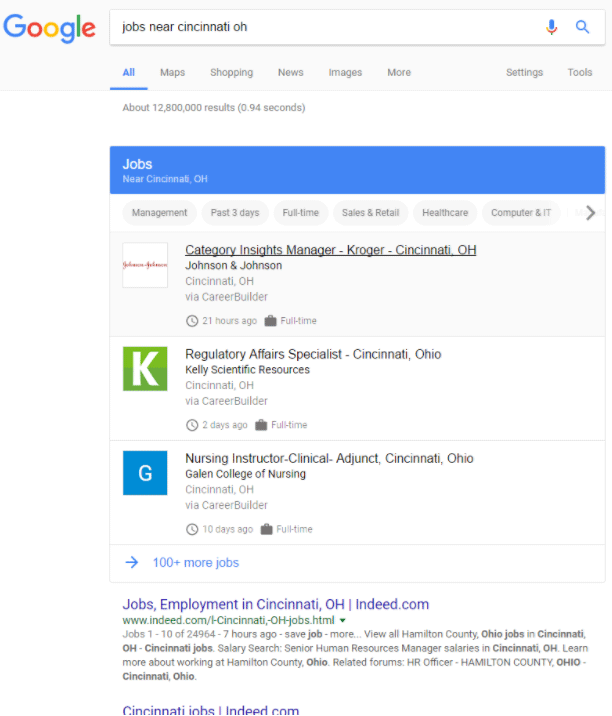Click the blue Galen College G logo
The image size is (612, 716).
[145, 473]
